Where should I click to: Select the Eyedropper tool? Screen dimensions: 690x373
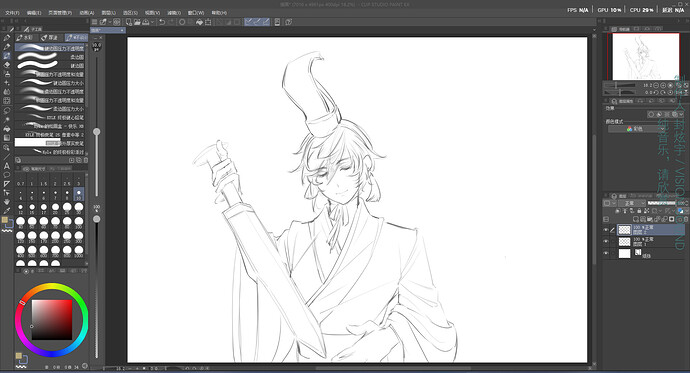(x=7, y=211)
